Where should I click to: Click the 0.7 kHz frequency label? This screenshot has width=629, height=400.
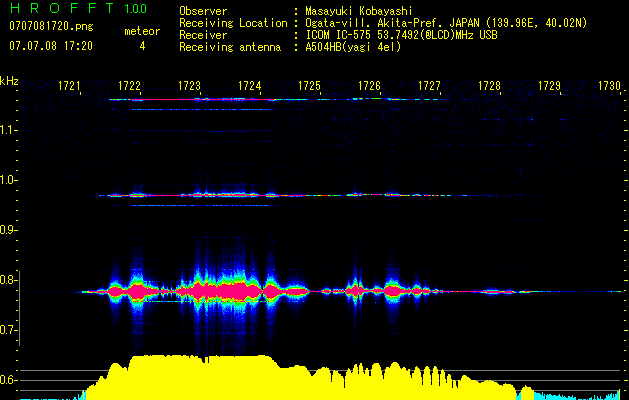tap(8, 330)
